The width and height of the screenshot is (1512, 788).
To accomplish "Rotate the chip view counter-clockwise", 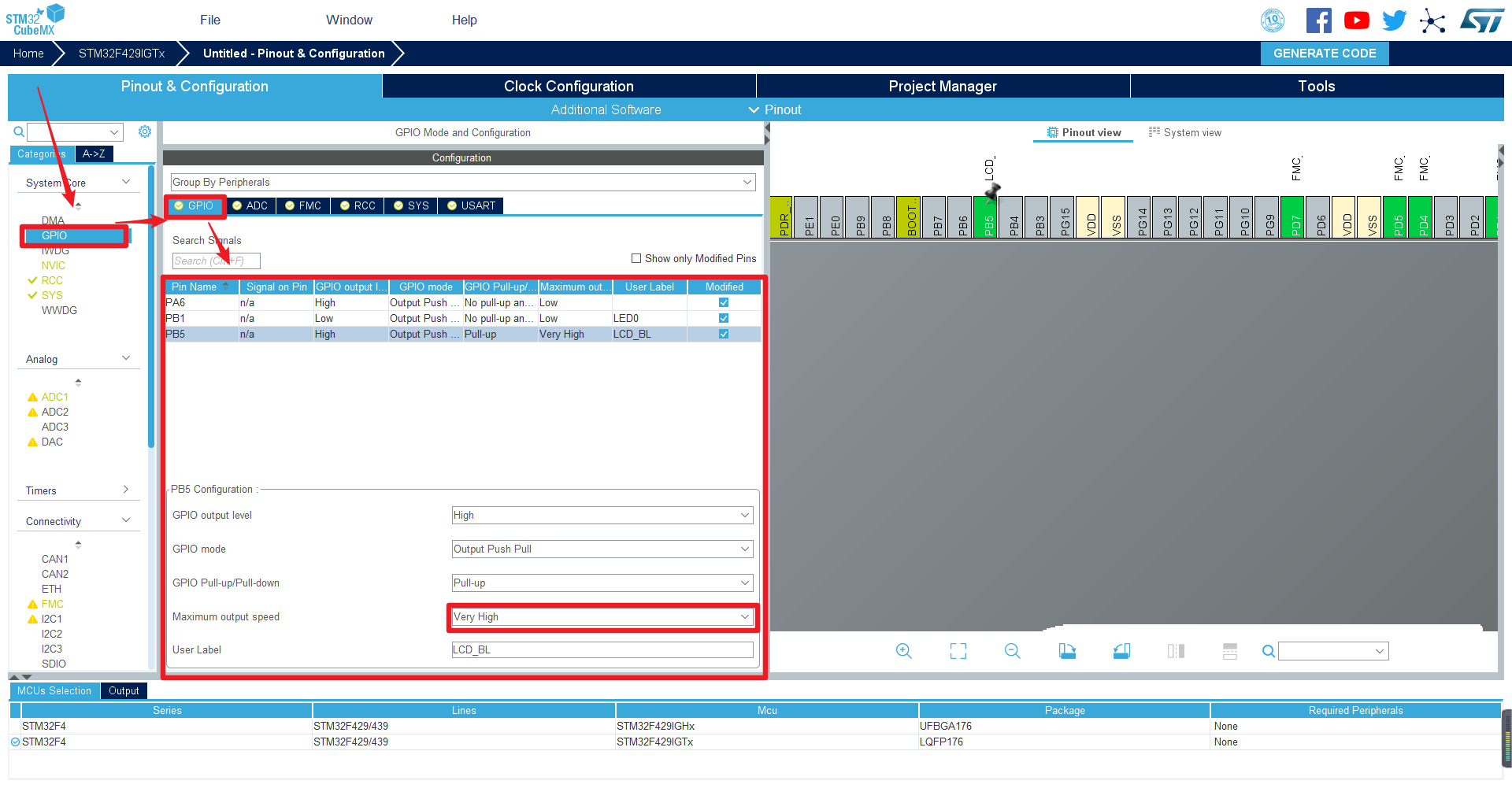I will point(1121,651).
